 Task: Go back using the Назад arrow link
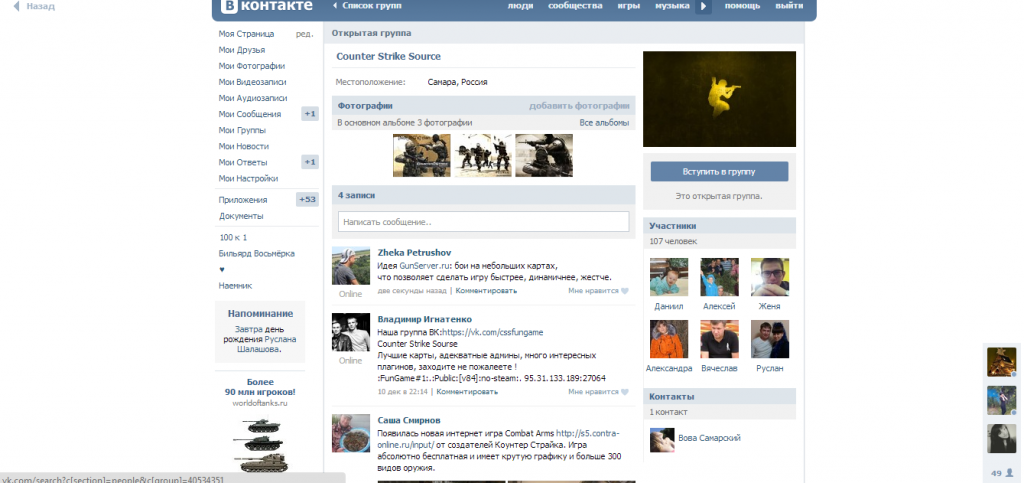click(33, 6)
